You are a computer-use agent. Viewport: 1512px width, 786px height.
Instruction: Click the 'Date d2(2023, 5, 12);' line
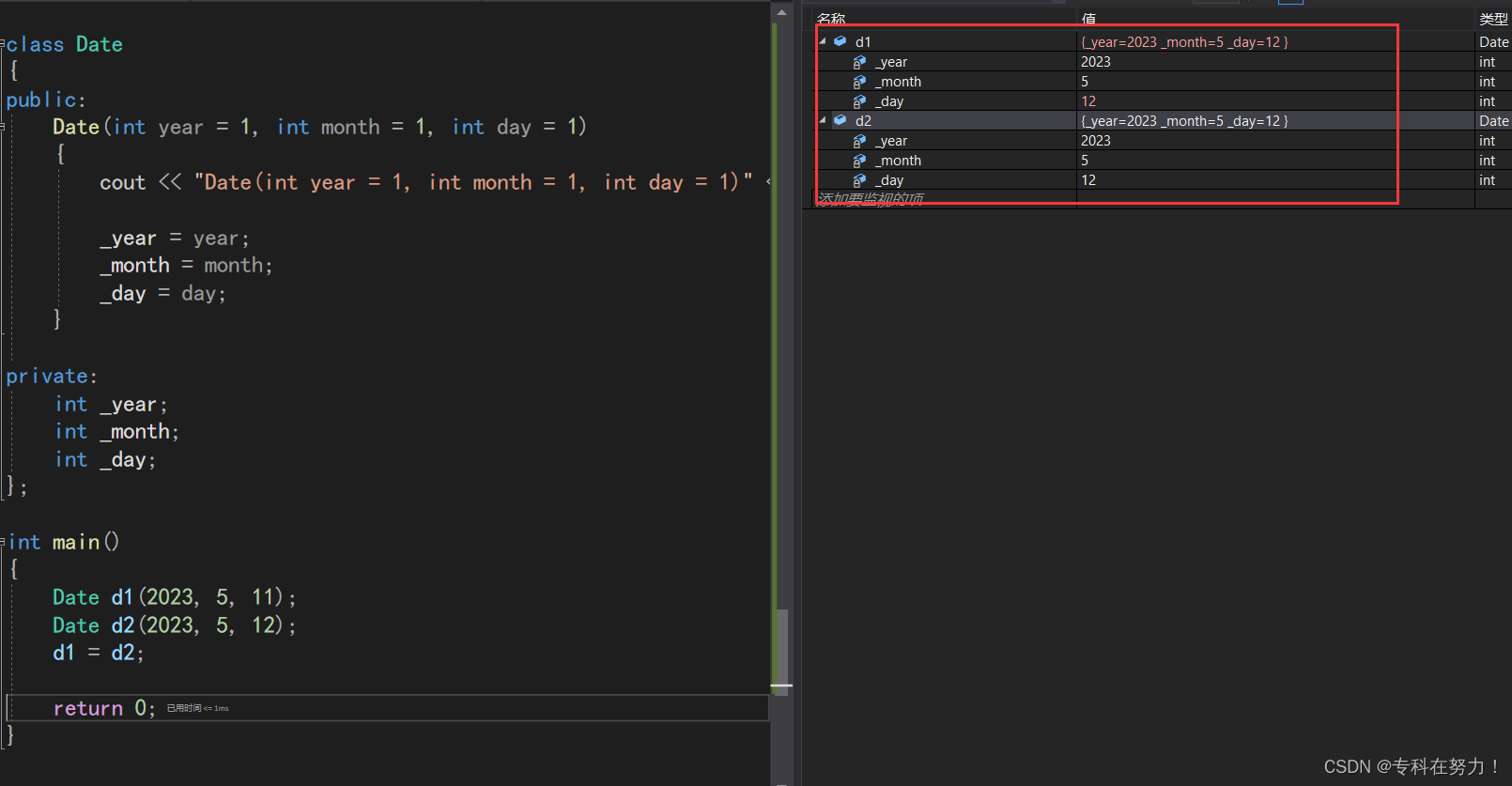coord(174,625)
